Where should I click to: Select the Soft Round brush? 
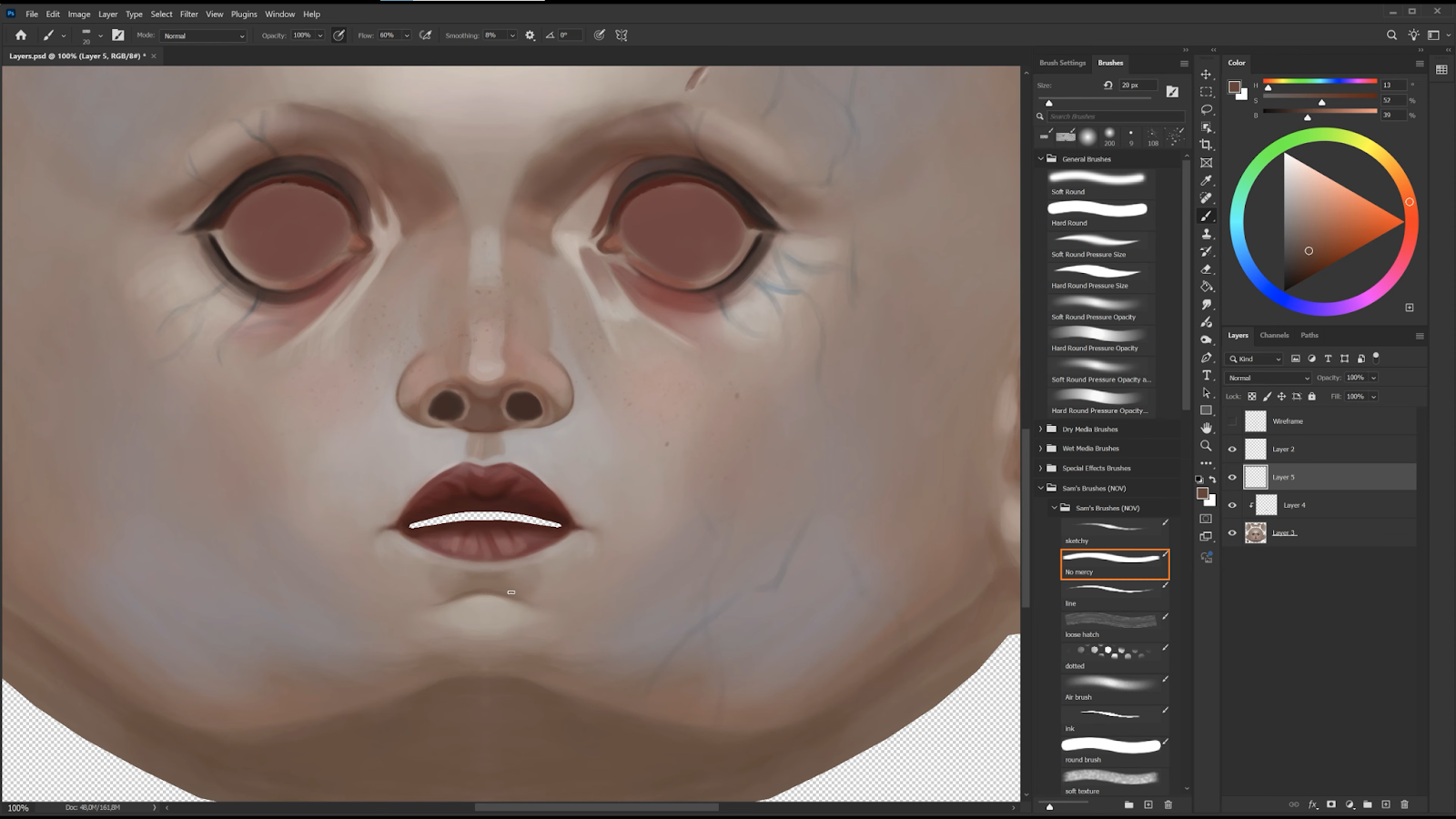1101,183
